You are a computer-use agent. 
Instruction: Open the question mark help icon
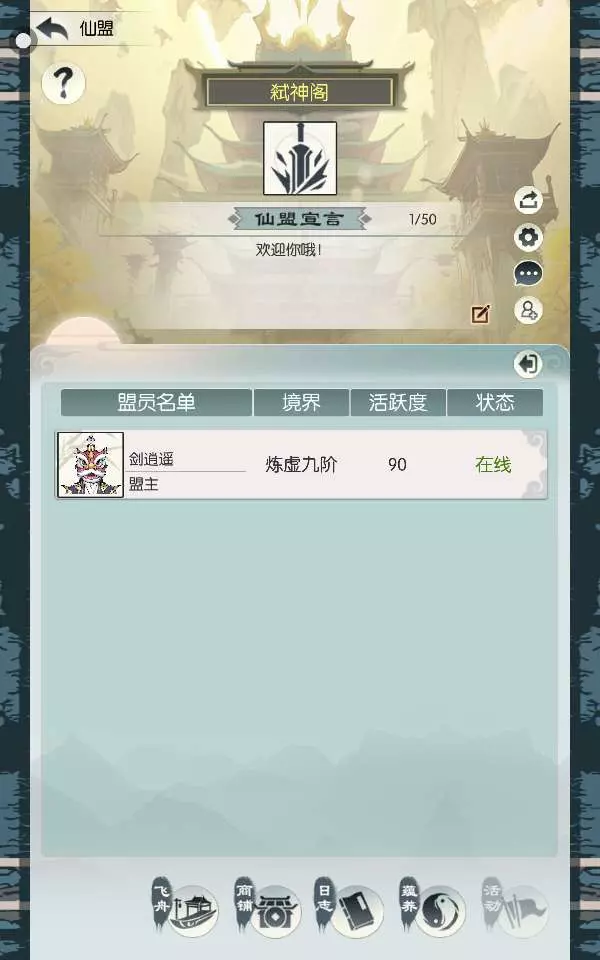pos(63,83)
